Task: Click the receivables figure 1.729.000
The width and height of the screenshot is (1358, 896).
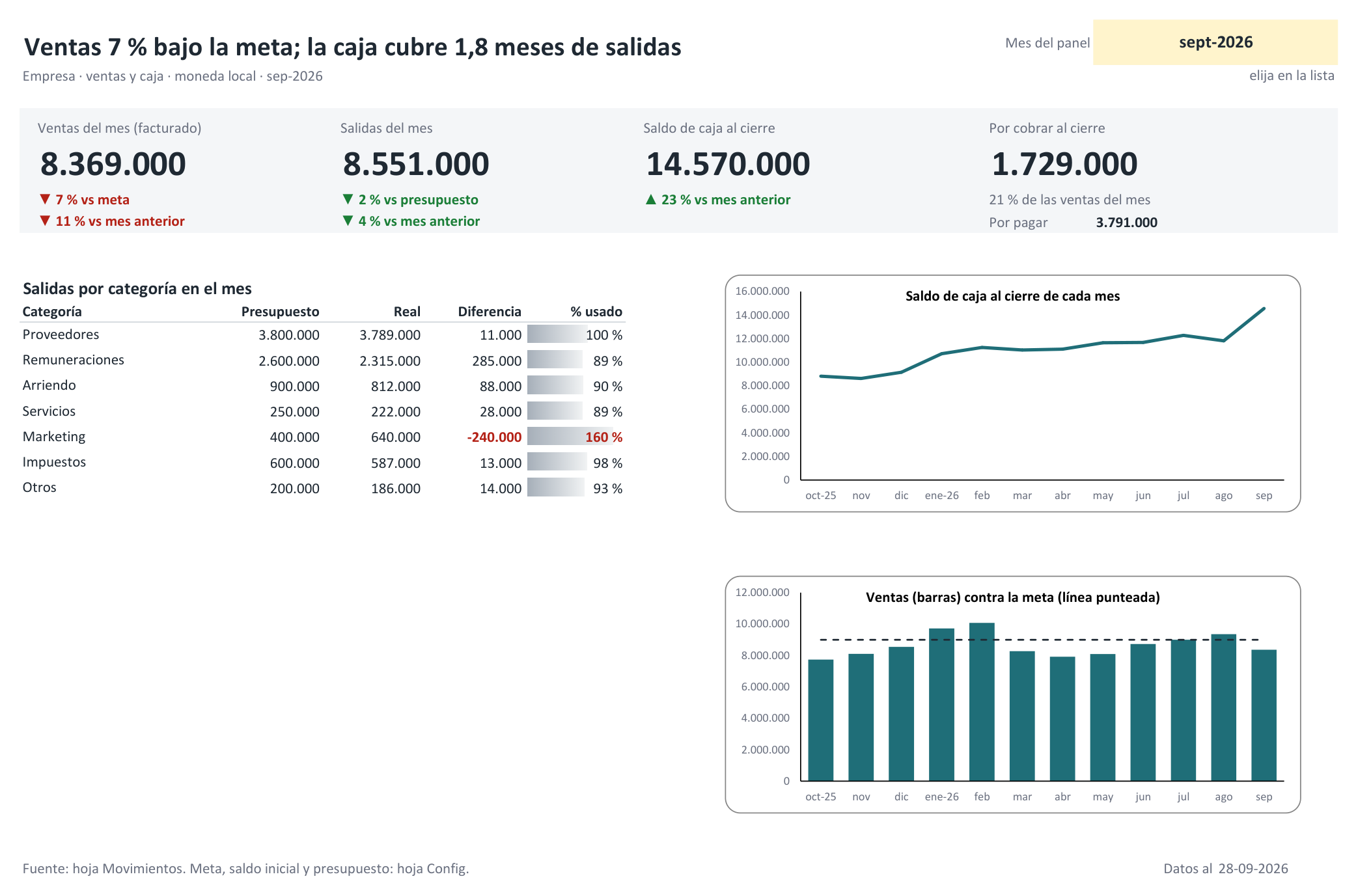Action: click(x=1064, y=163)
